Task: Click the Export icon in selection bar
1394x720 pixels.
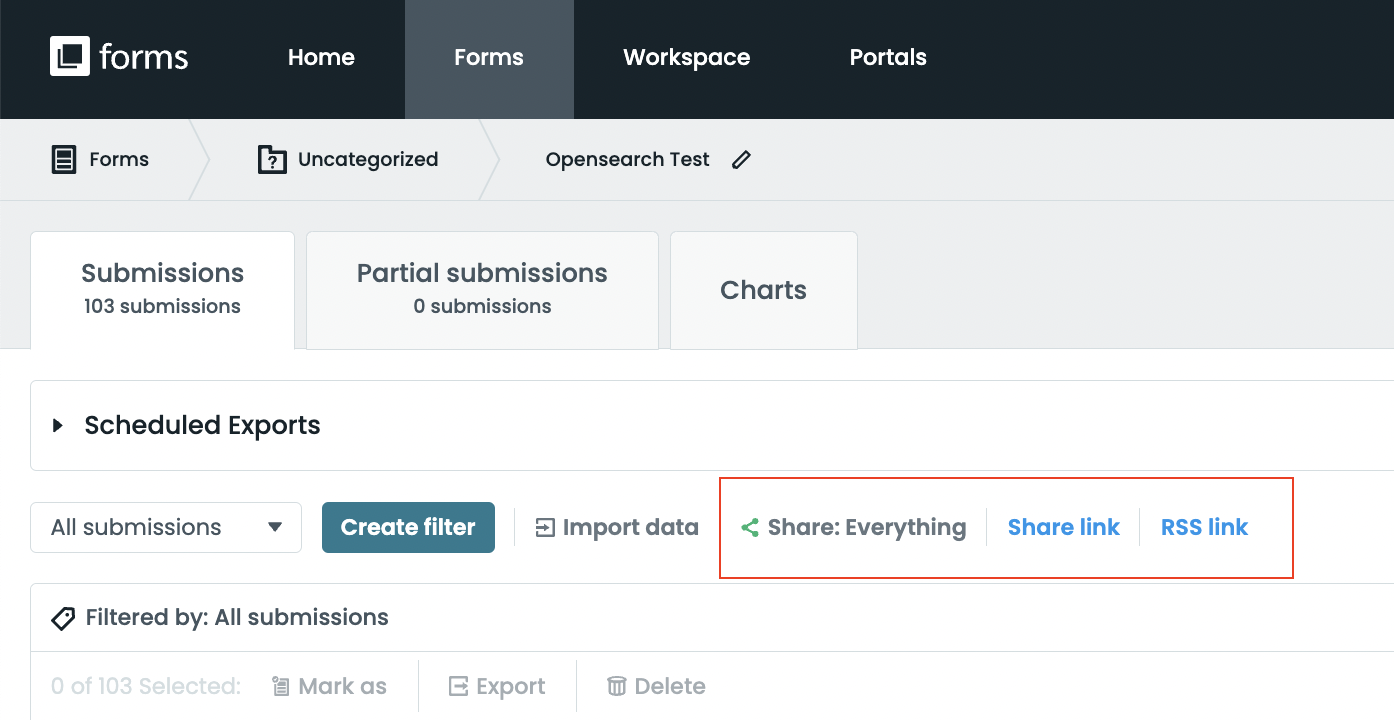Action: pyautogui.click(x=458, y=686)
